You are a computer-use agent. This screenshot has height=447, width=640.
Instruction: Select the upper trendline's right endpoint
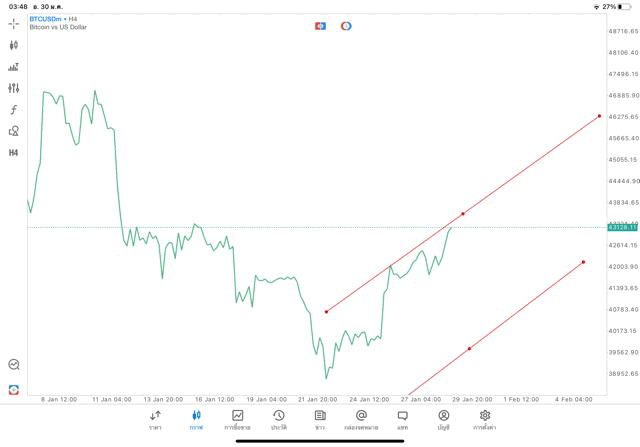599,116
